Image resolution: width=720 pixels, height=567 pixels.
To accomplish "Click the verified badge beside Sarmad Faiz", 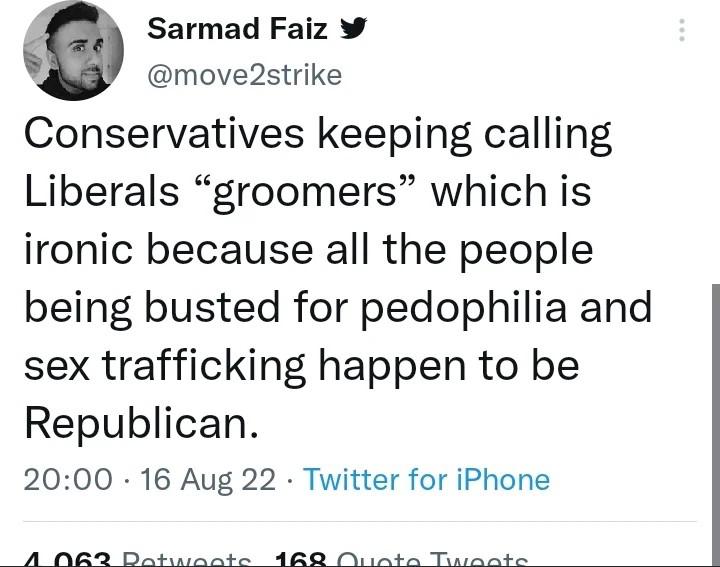I will point(352,30).
